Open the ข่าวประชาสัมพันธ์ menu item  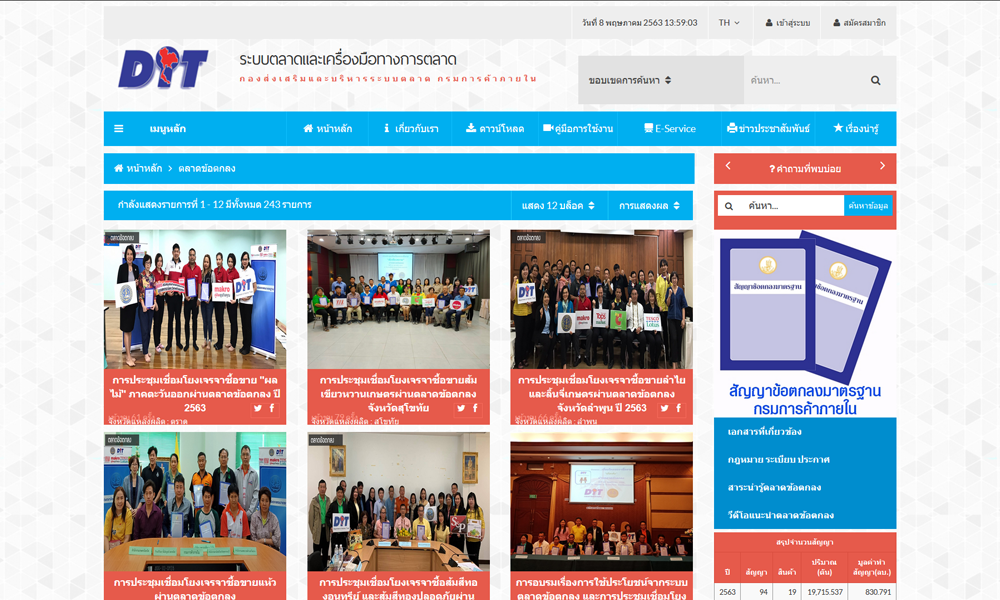768,128
